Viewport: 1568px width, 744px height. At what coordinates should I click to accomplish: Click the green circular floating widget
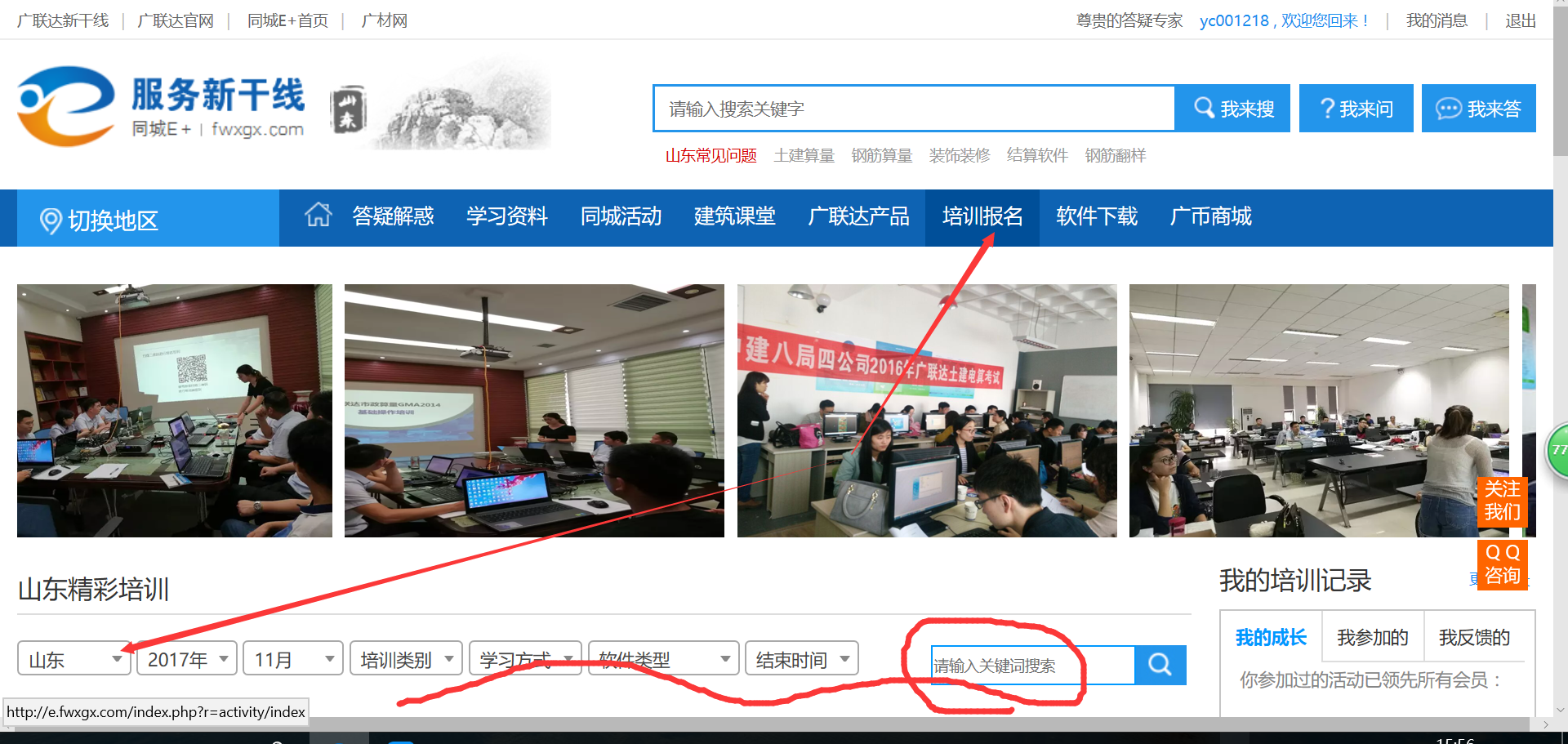1557,450
